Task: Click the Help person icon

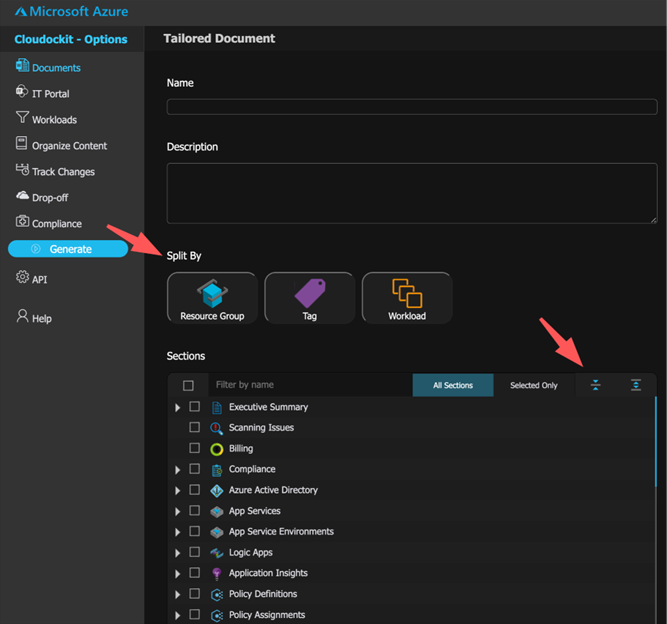Action: tap(22, 316)
